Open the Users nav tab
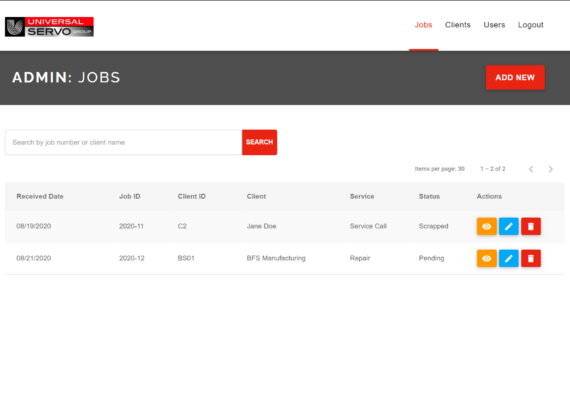 click(494, 25)
